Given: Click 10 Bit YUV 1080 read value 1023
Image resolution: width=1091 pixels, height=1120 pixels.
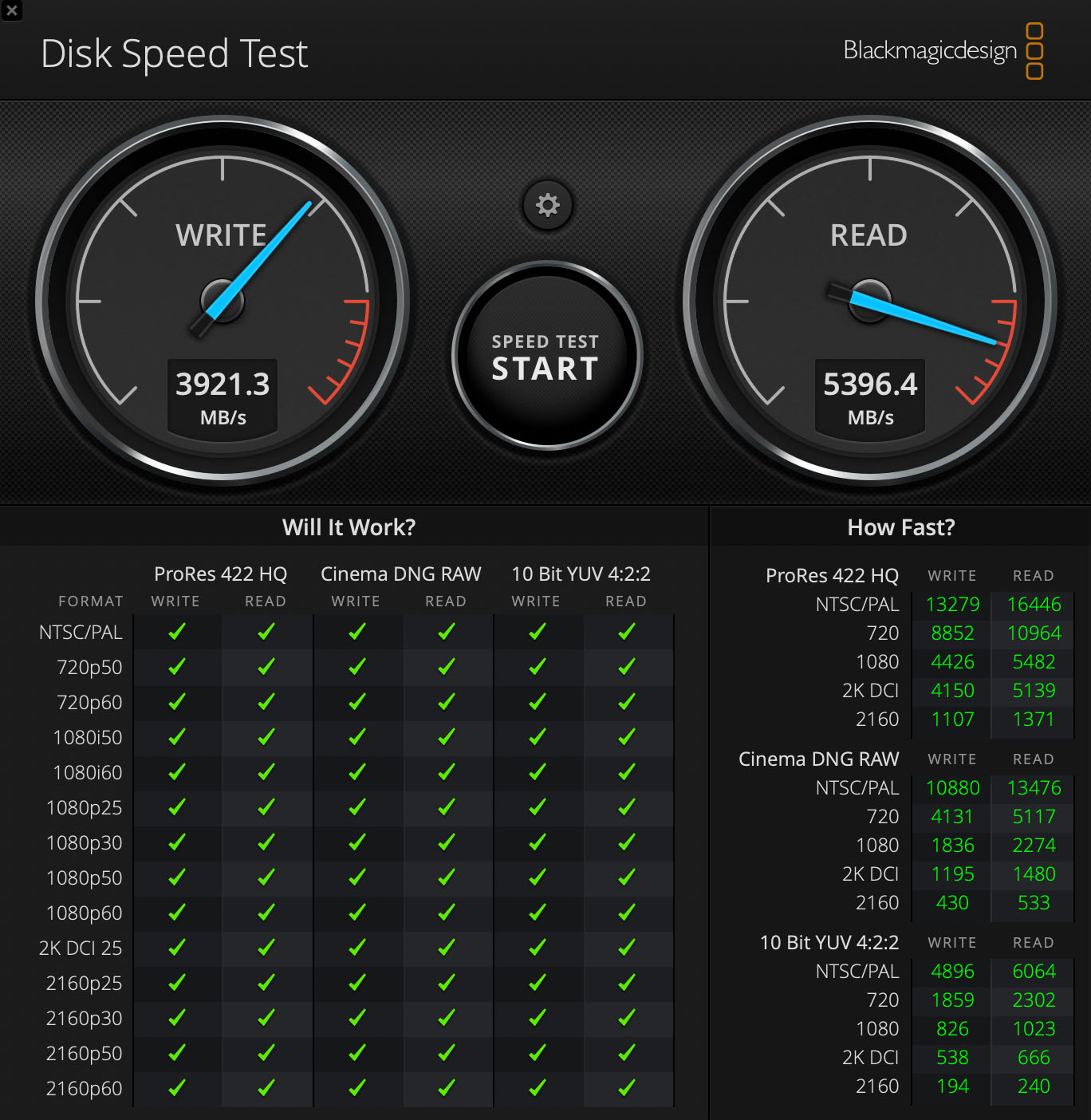Looking at the screenshot, I should point(1034,1029).
